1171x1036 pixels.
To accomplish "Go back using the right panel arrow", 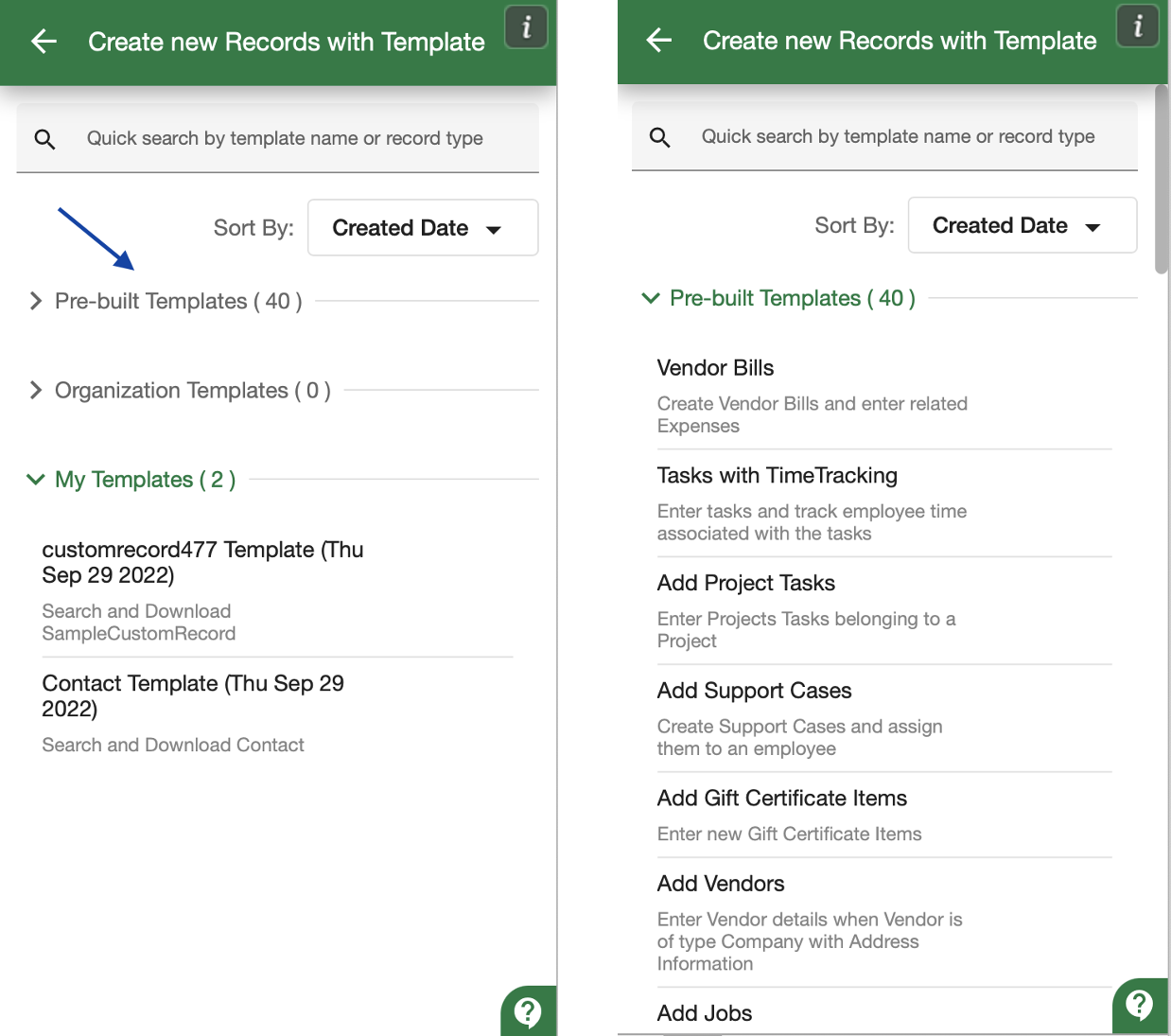I will 659,40.
